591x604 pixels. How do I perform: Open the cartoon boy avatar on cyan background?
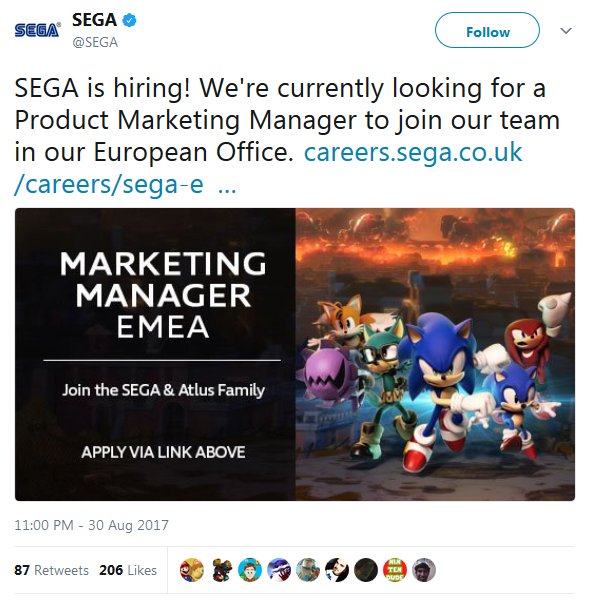(x=250, y=570)
